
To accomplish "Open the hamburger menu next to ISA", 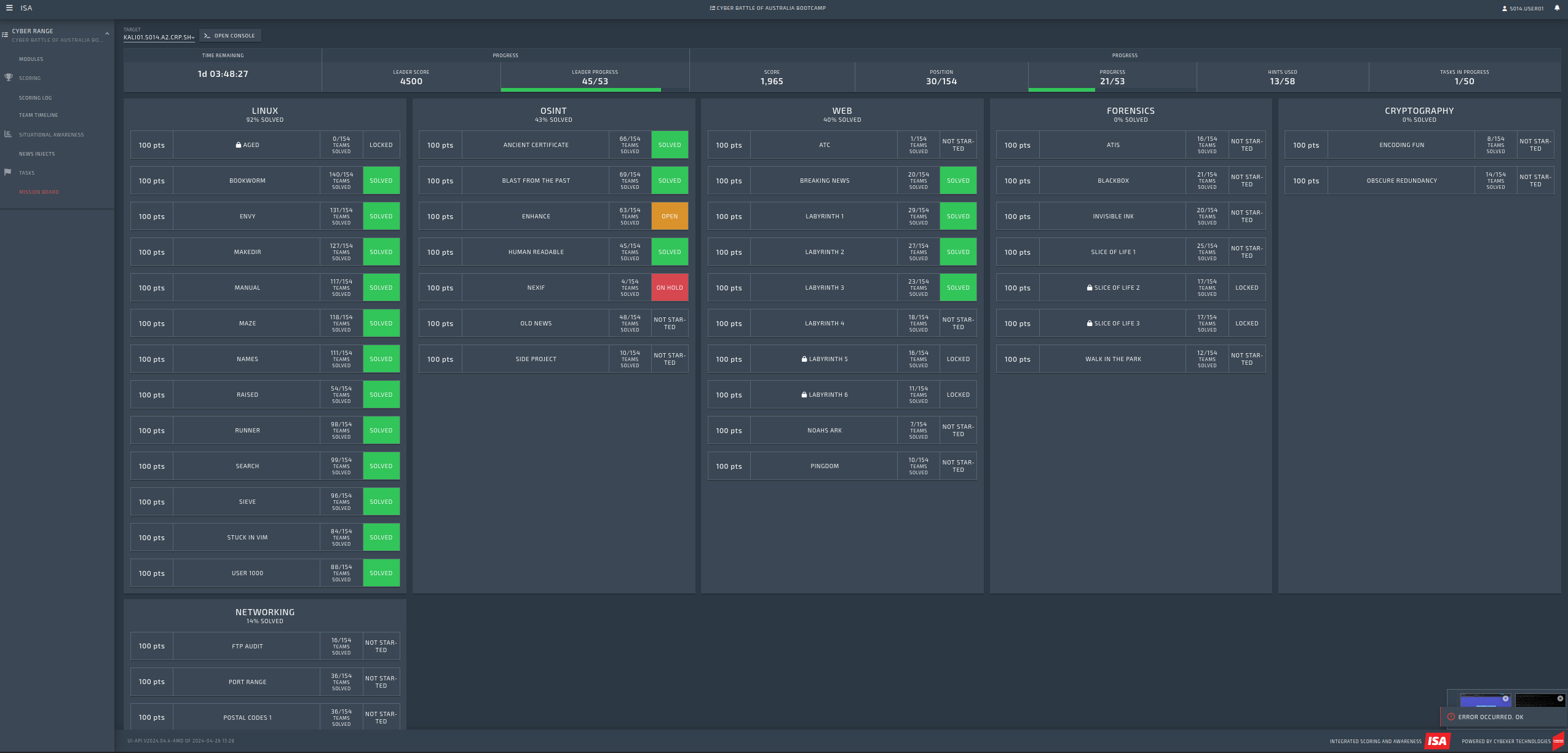I will 9,8.
